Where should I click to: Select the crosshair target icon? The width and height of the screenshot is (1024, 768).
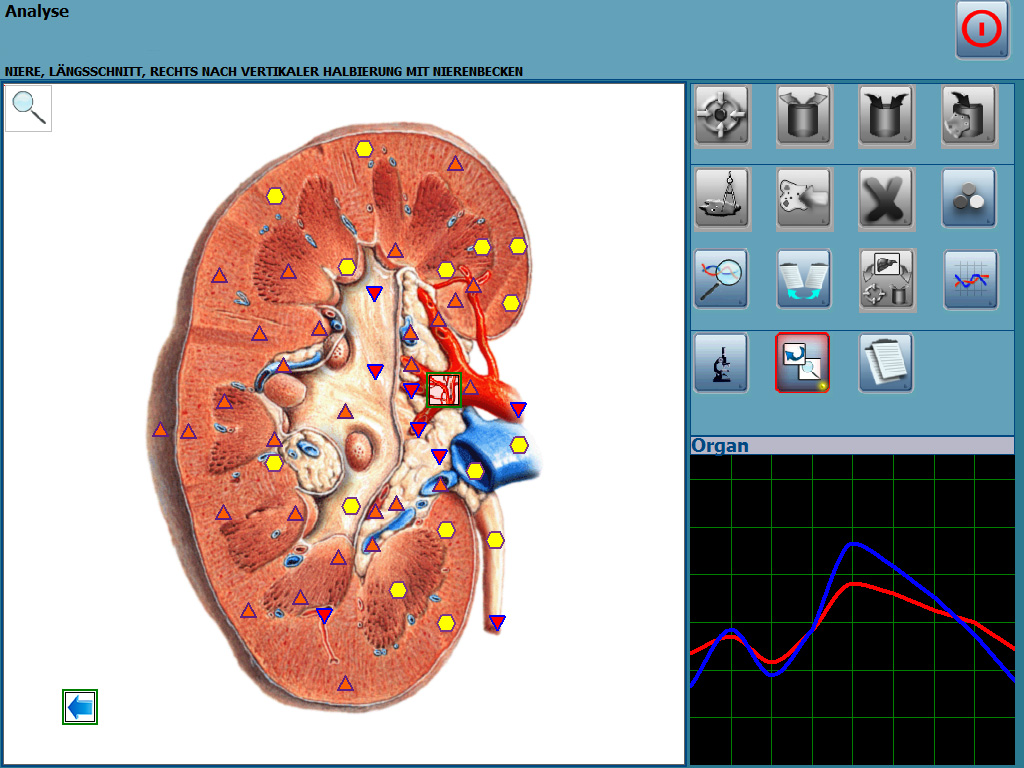(721, 115)
